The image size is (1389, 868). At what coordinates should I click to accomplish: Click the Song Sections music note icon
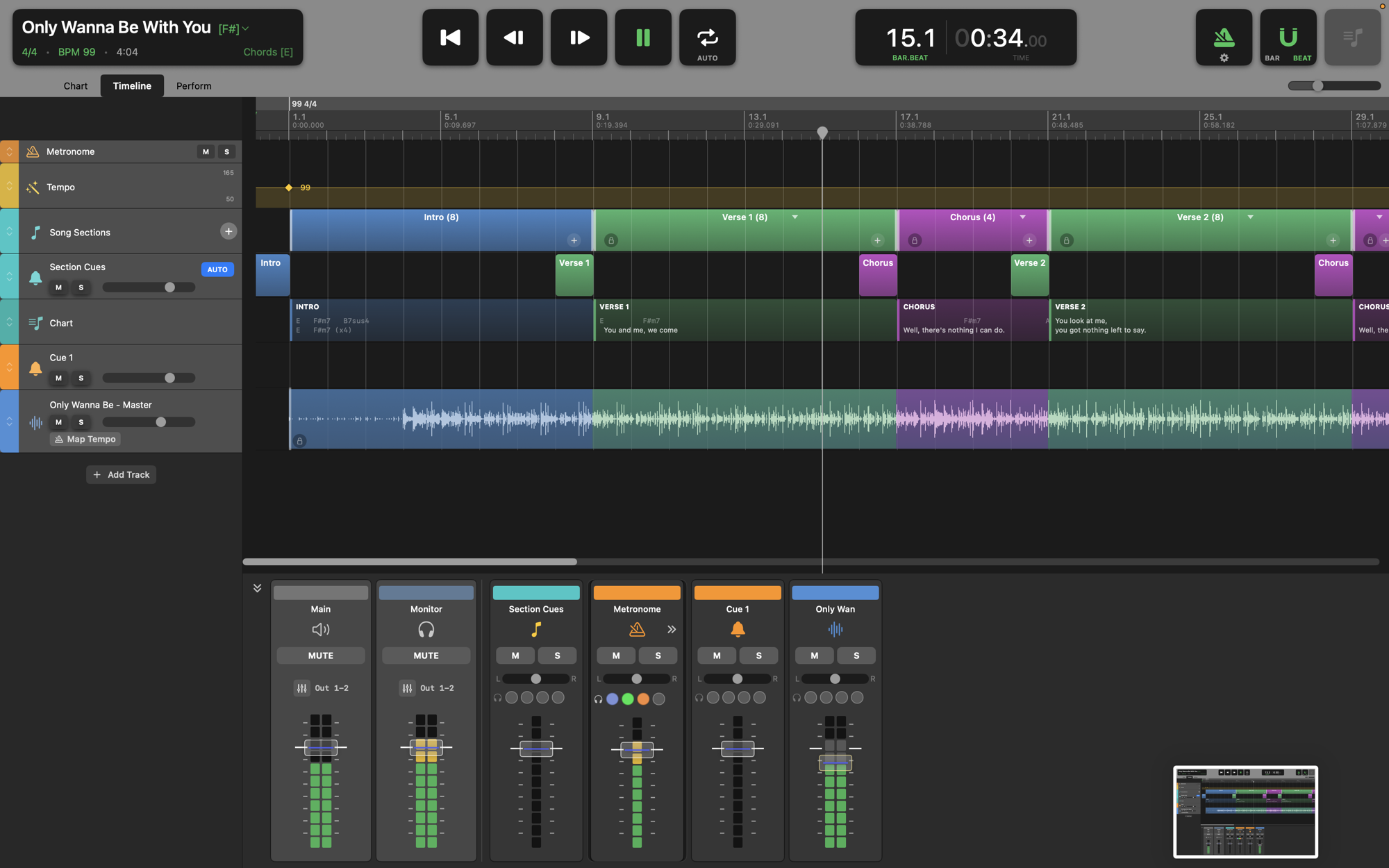tap(35, 233)
